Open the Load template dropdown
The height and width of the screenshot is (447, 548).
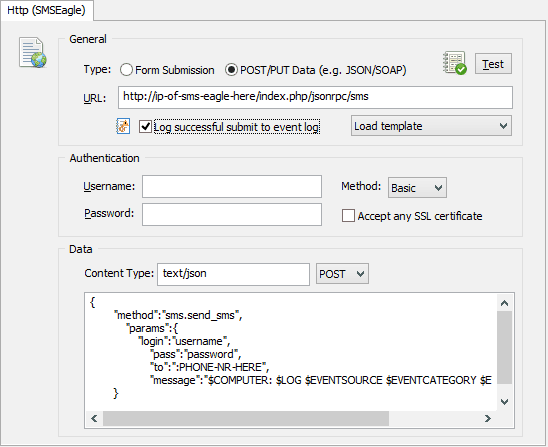431,126
